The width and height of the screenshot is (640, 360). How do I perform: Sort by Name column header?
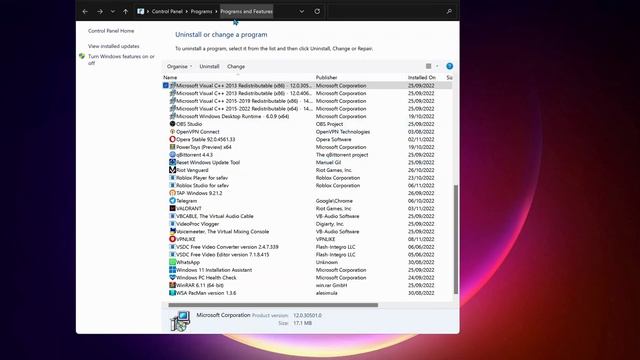point(170,77)
